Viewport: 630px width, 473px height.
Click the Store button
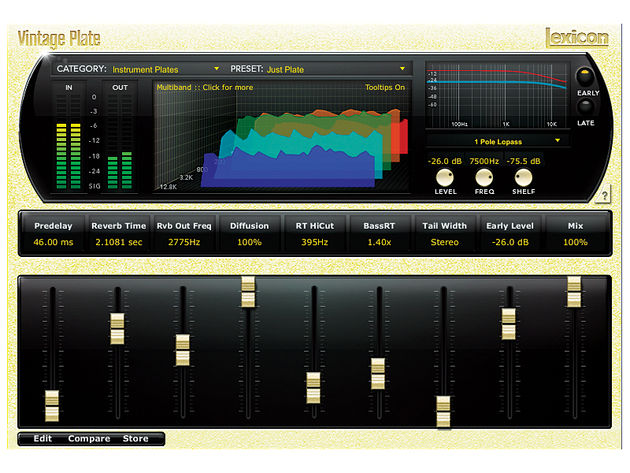(x=135, y=438)
